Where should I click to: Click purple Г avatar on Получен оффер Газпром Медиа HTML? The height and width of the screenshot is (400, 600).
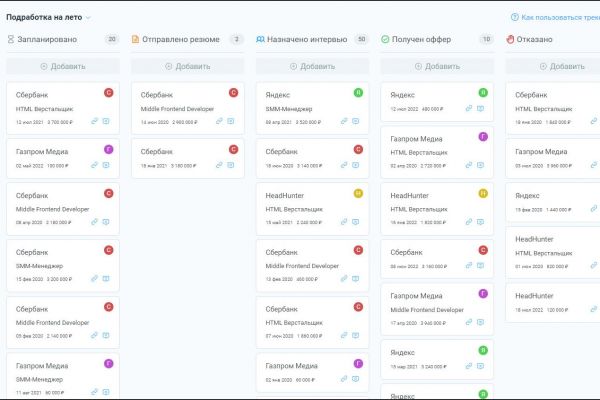click(483, 137)
